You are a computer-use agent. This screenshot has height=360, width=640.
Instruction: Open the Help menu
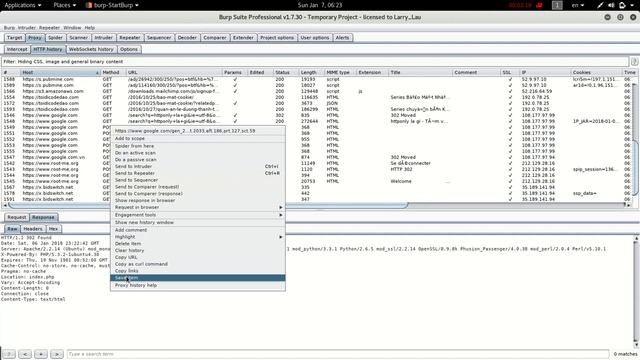[x=90, y=28]
